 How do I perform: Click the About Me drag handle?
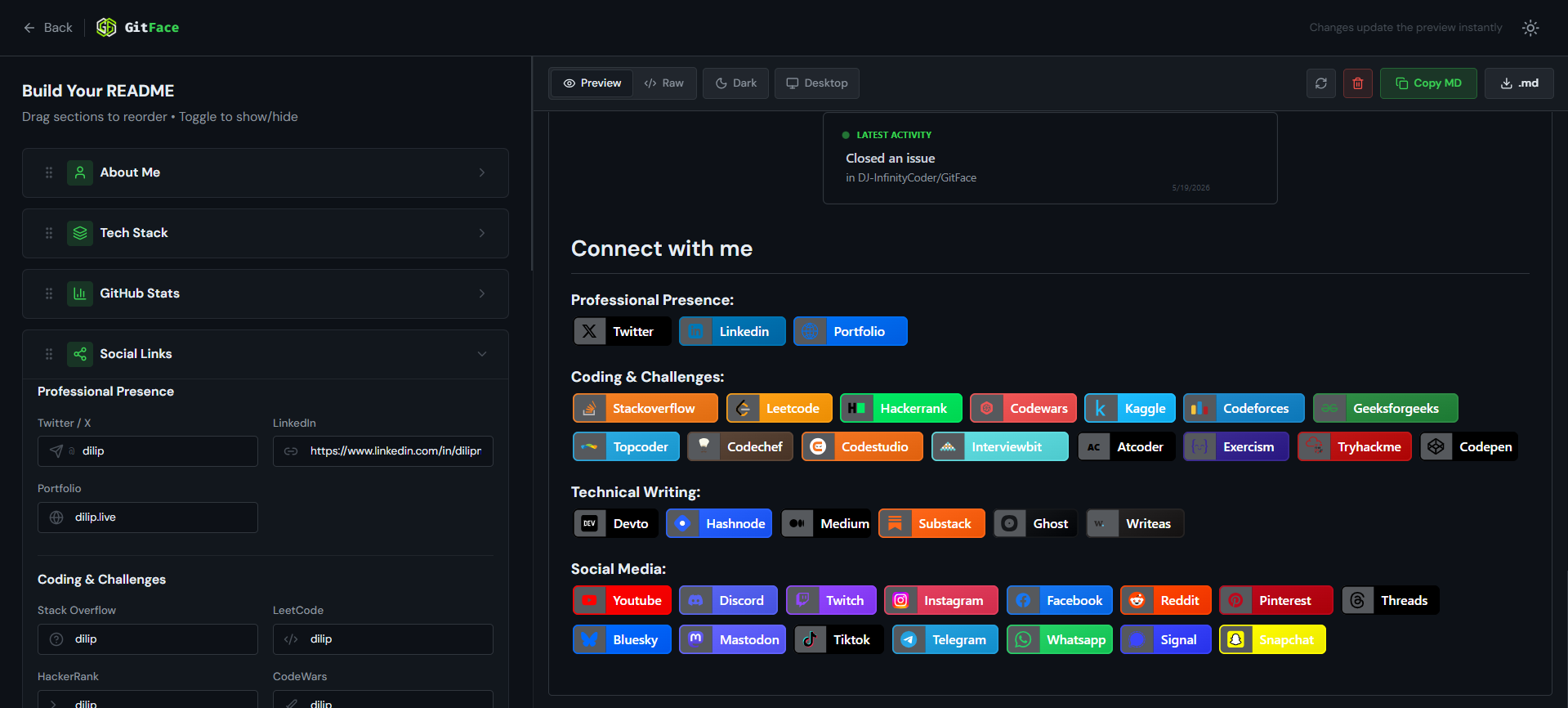tap(49, 173)
